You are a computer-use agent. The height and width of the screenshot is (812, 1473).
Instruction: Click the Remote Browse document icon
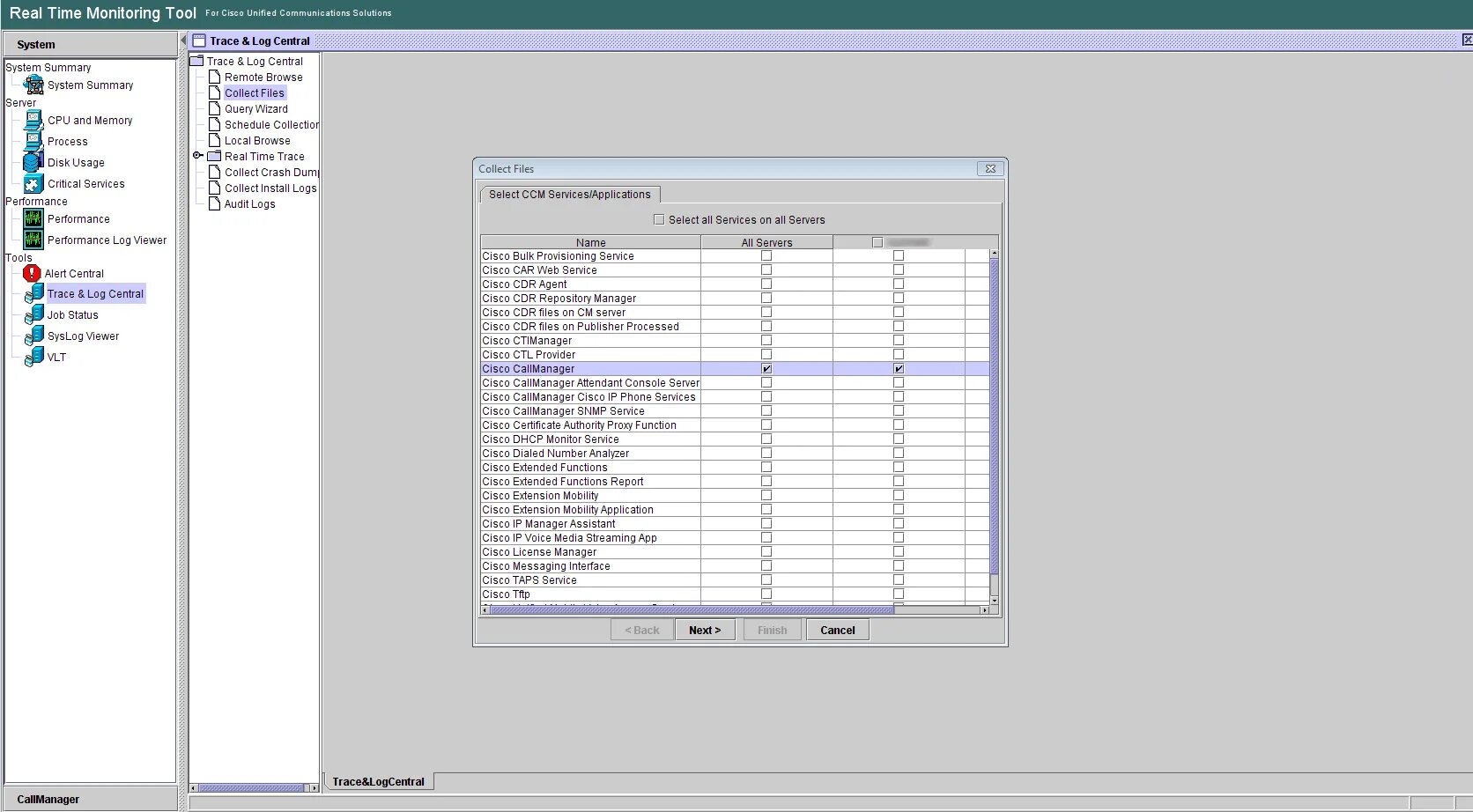[214, 77]
